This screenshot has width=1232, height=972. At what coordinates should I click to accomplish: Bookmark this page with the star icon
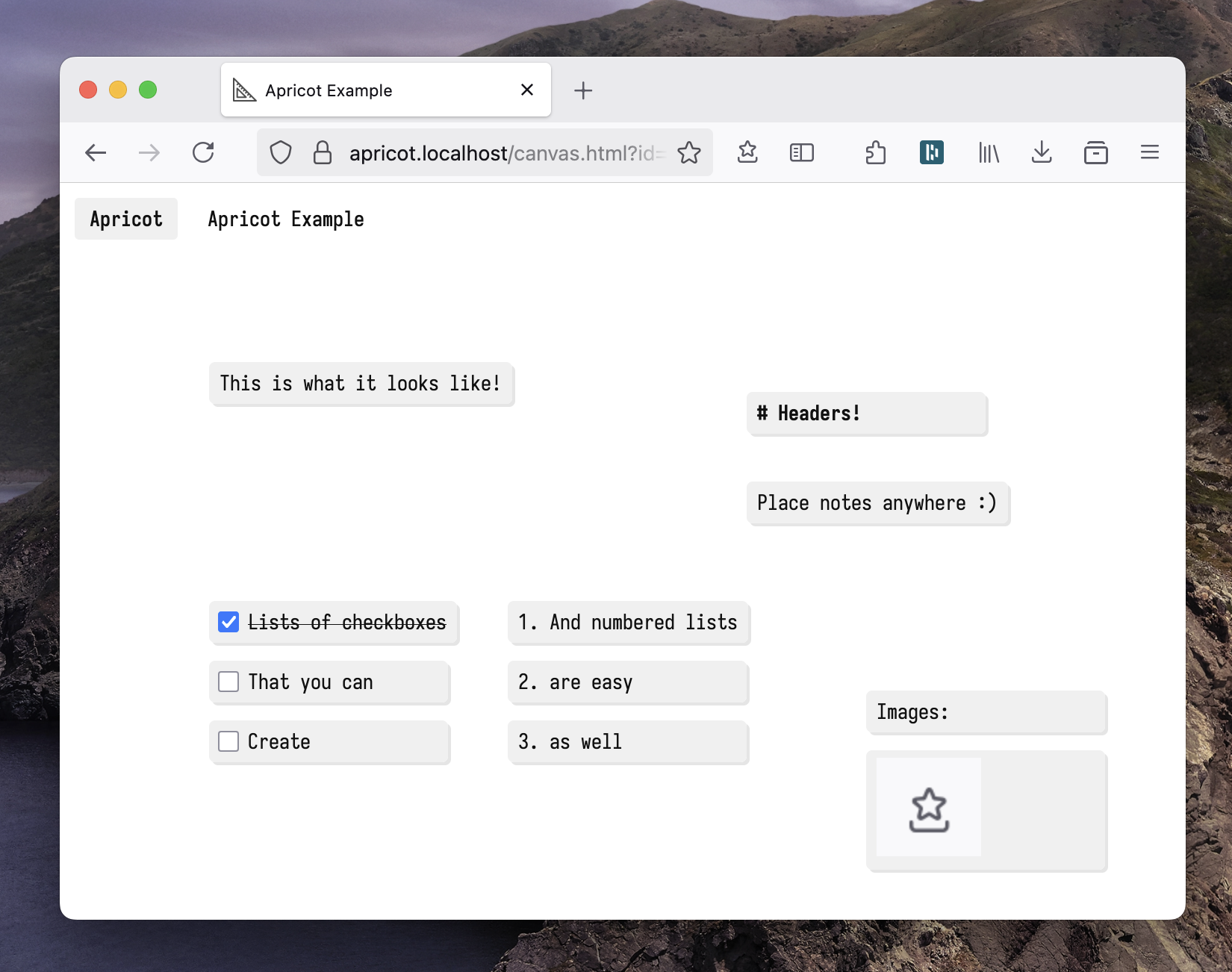click(688, 153)
